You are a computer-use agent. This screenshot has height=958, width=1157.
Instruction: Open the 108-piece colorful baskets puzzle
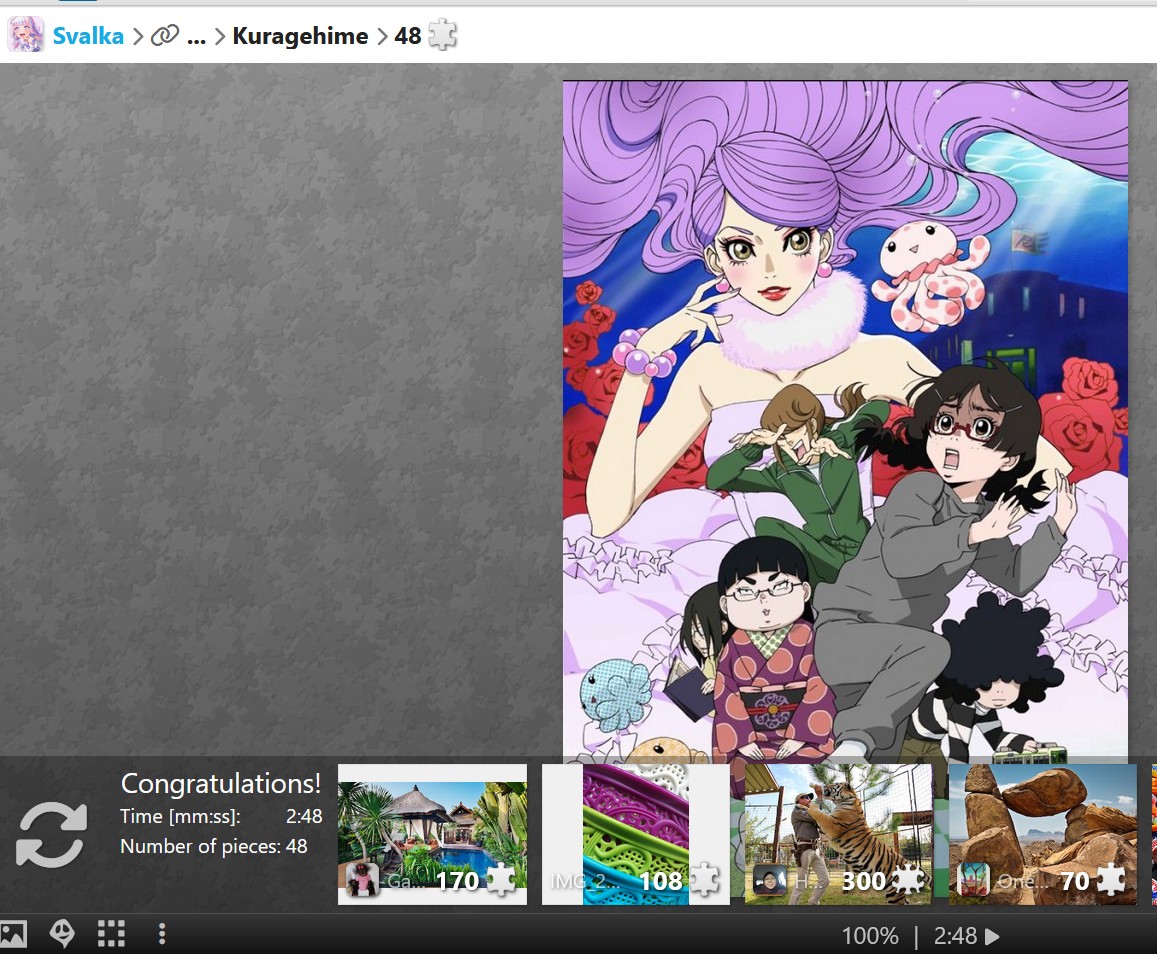(x=636, y=835)
